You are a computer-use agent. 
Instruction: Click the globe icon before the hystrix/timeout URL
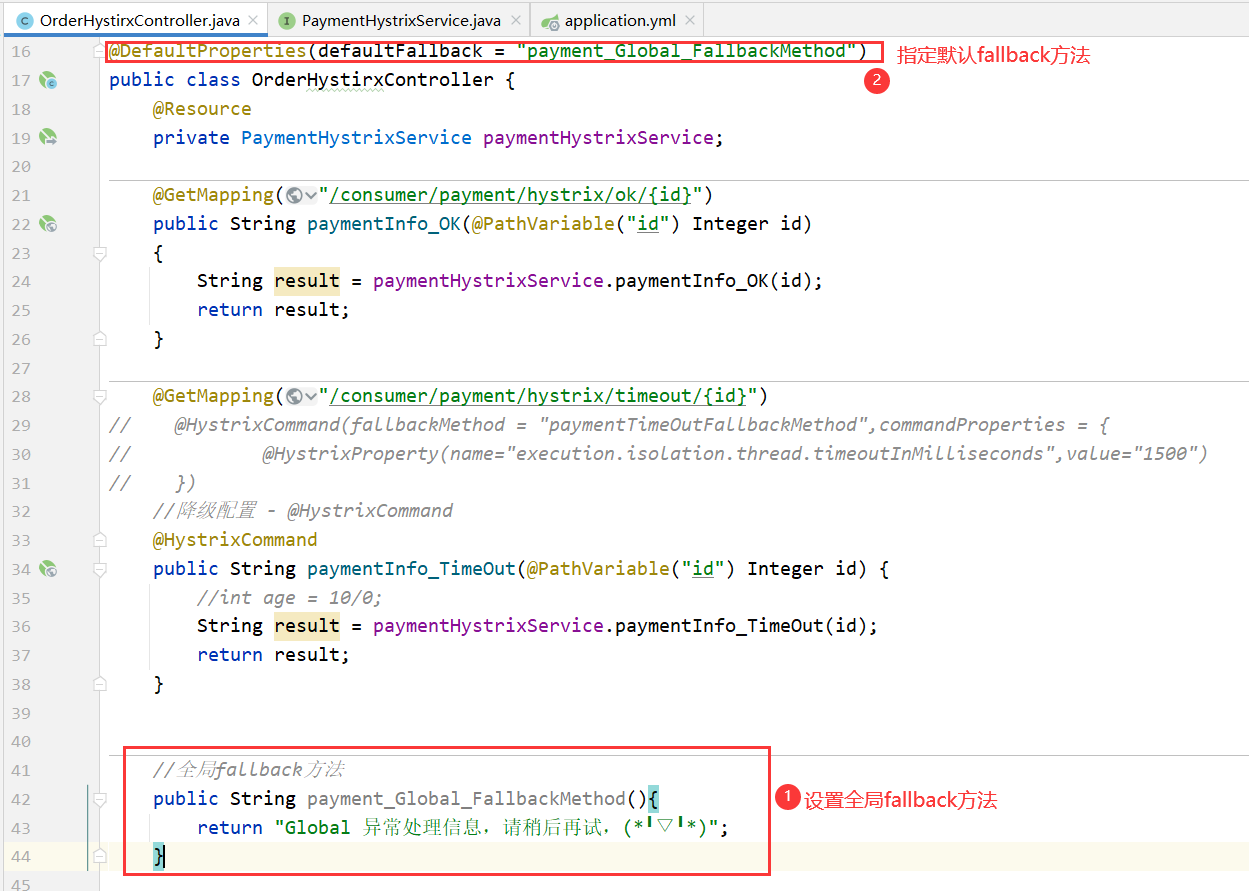click(x=294, y=396)
